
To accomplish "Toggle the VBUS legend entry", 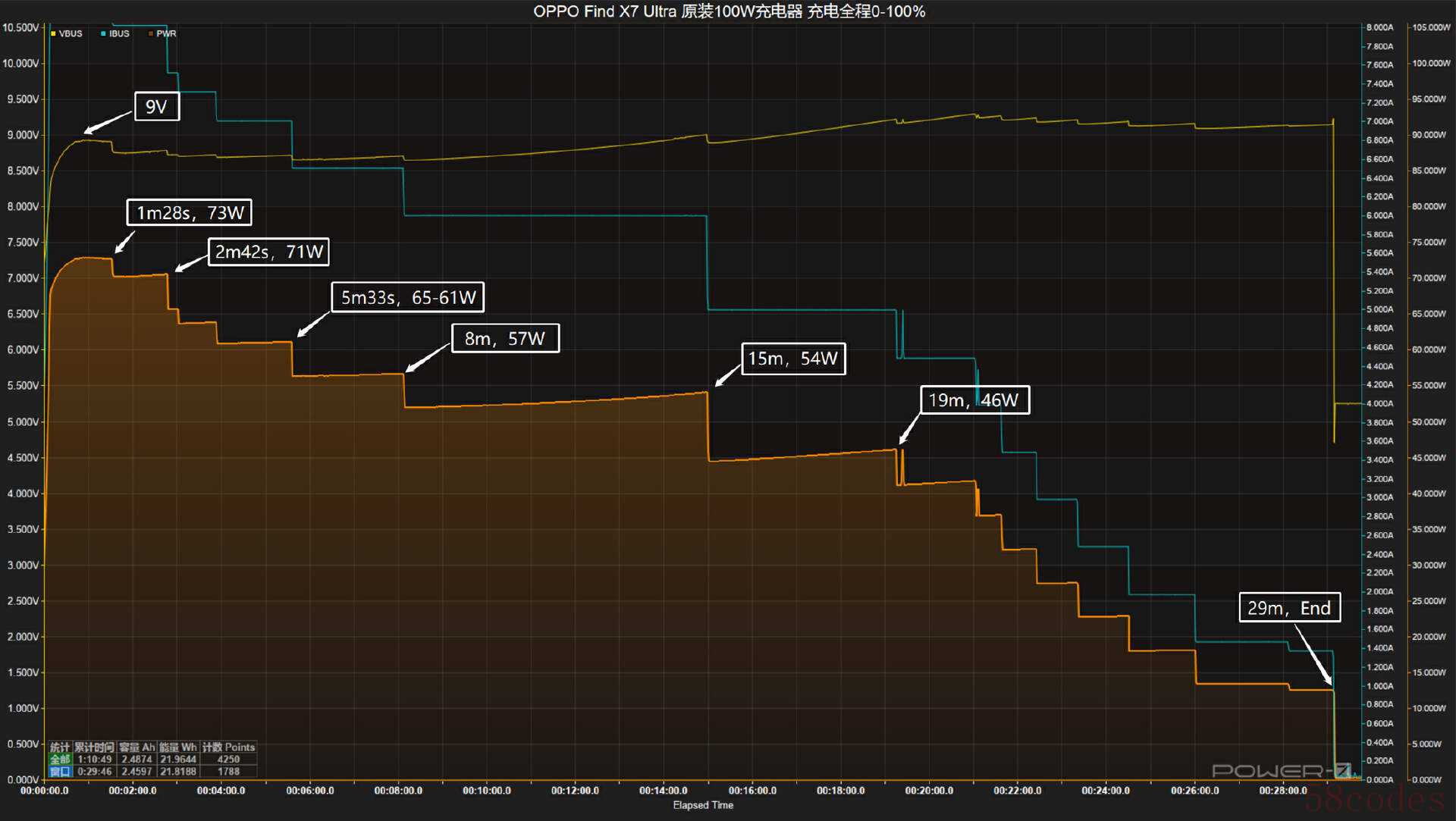I will tap(70, 33).
